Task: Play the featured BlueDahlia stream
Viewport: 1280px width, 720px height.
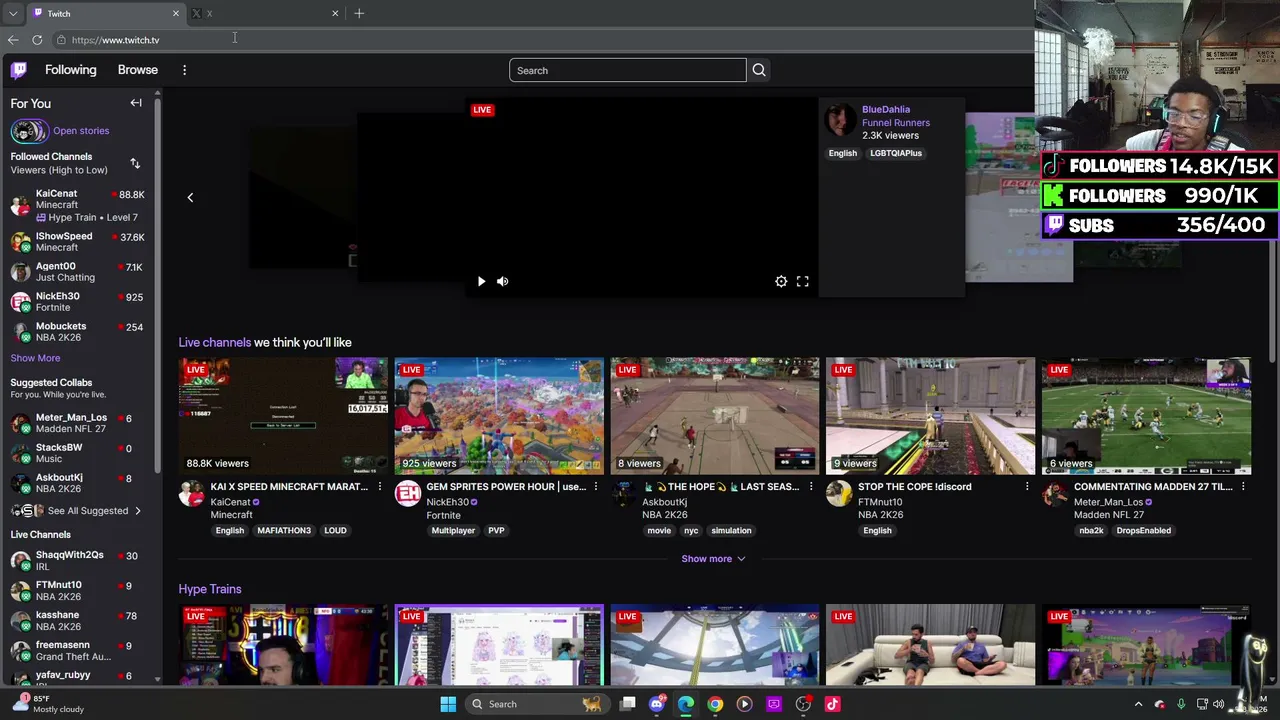Action: (481, 282)
